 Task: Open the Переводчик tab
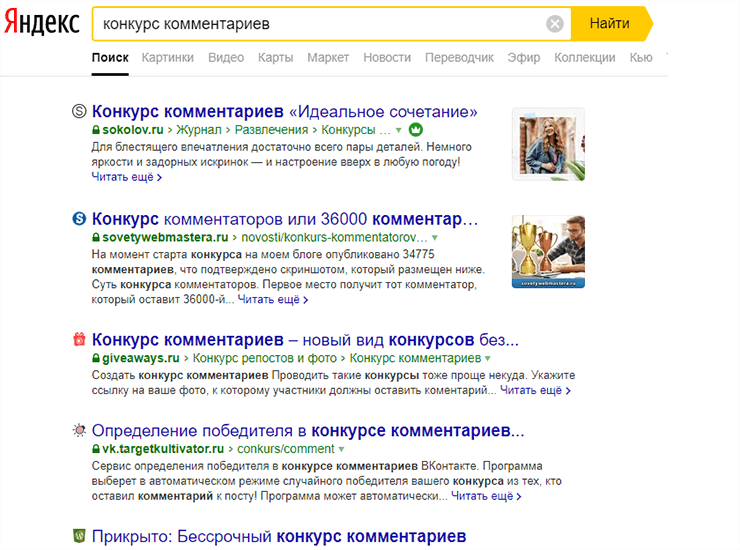pos(459,58)
